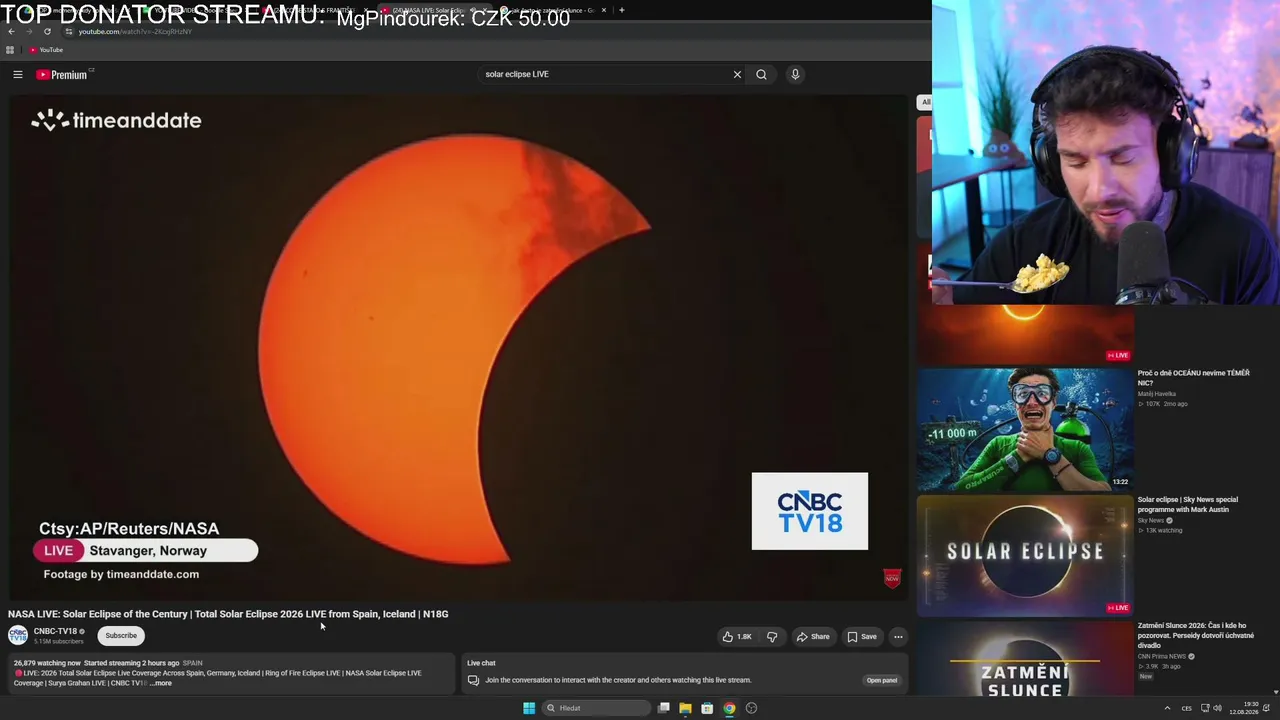
Task: Subscribe to CNBC-TV18 channel
Action: coord(121,635)
